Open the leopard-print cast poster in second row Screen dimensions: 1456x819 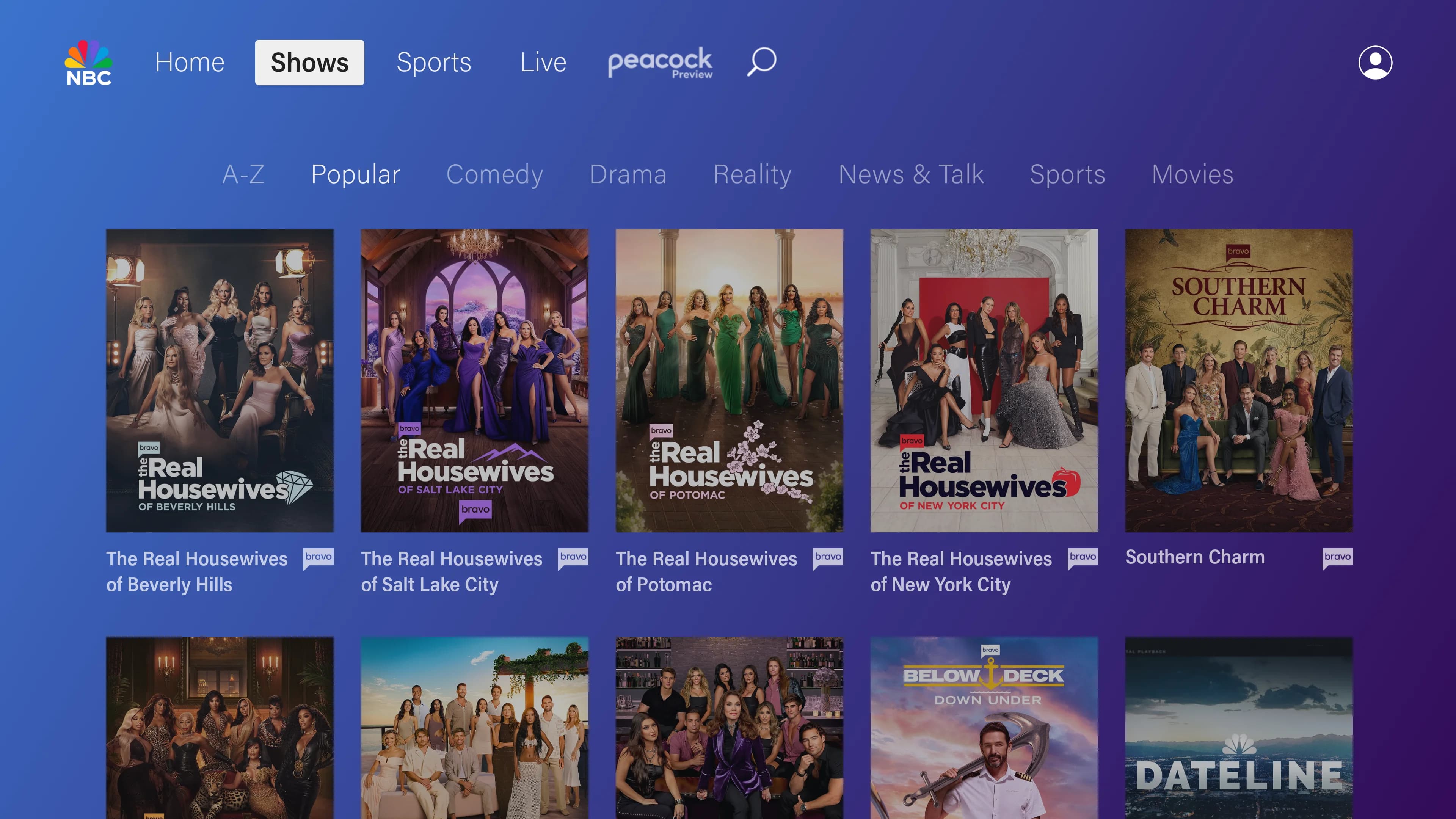[x=220, y=728]
